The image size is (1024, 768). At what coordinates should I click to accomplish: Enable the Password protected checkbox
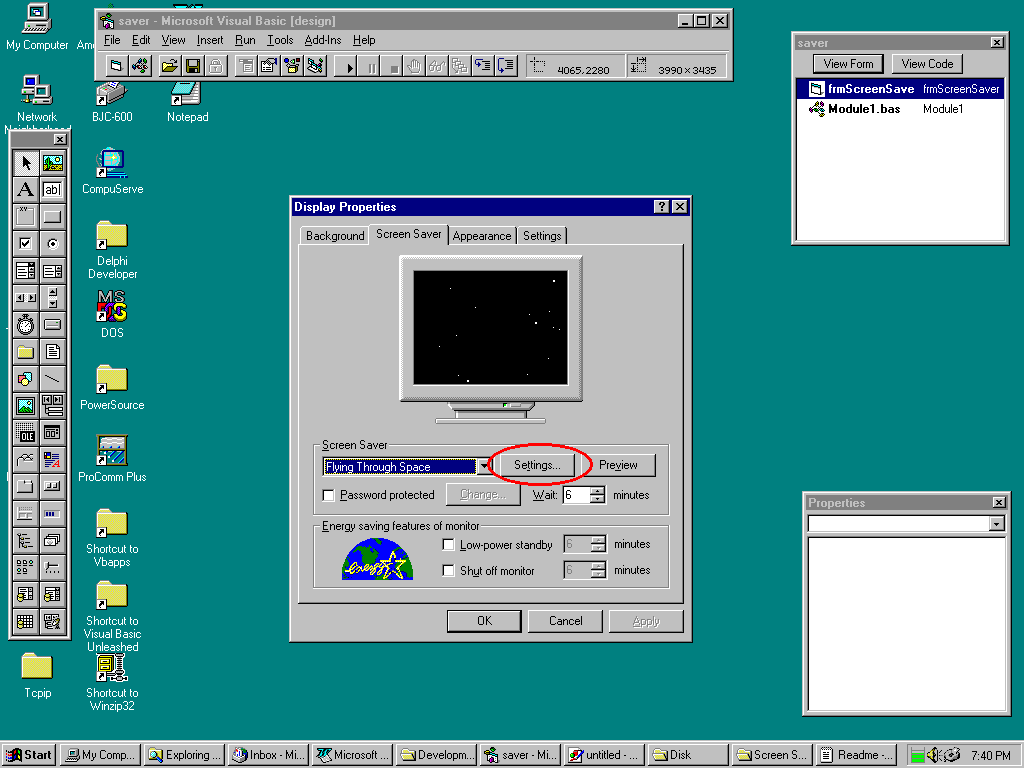point(328,495)
